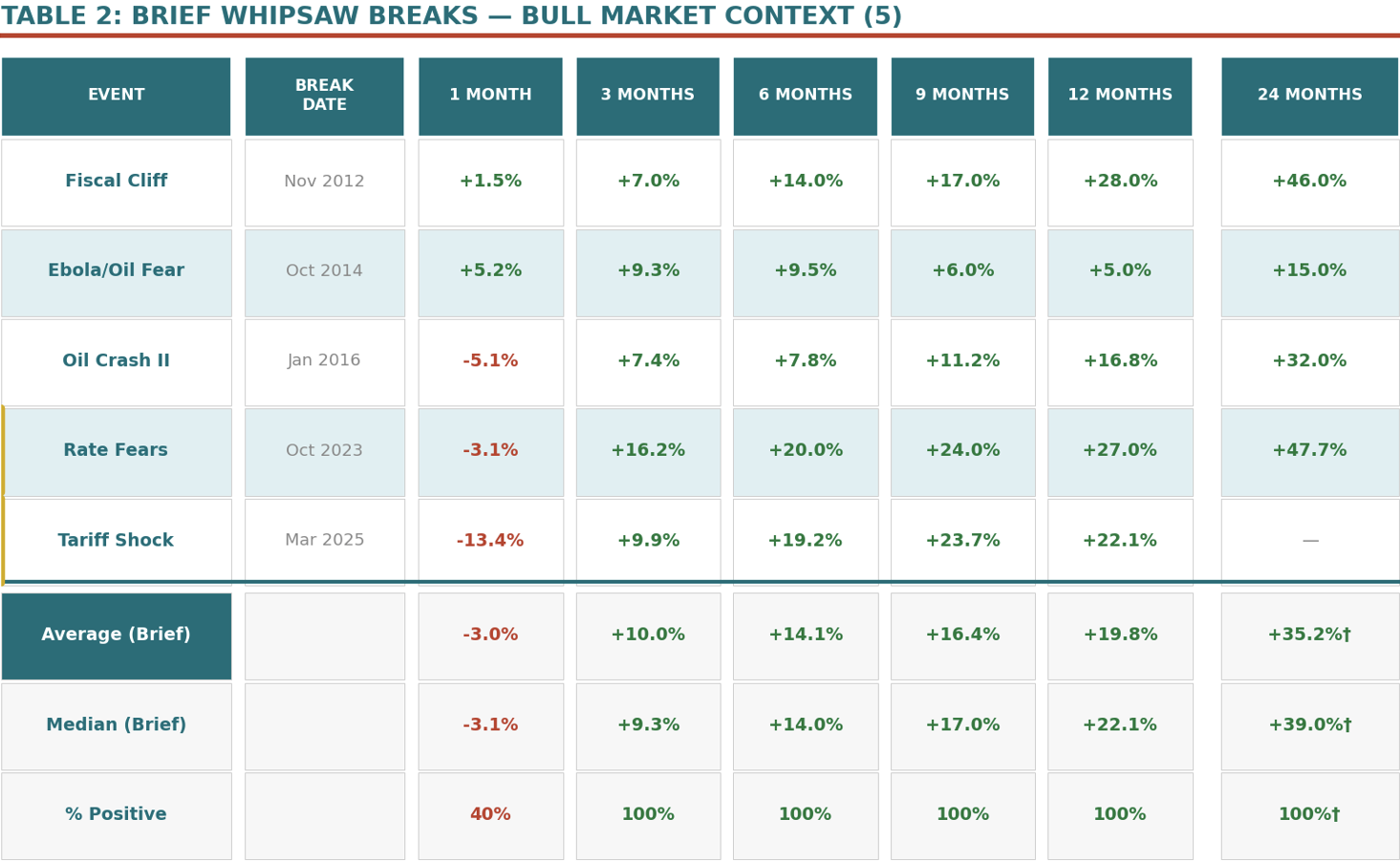This screenshot has height=862, width=1400.
Task: Click the Rate Fears event cell
Action: pos(116,451)
